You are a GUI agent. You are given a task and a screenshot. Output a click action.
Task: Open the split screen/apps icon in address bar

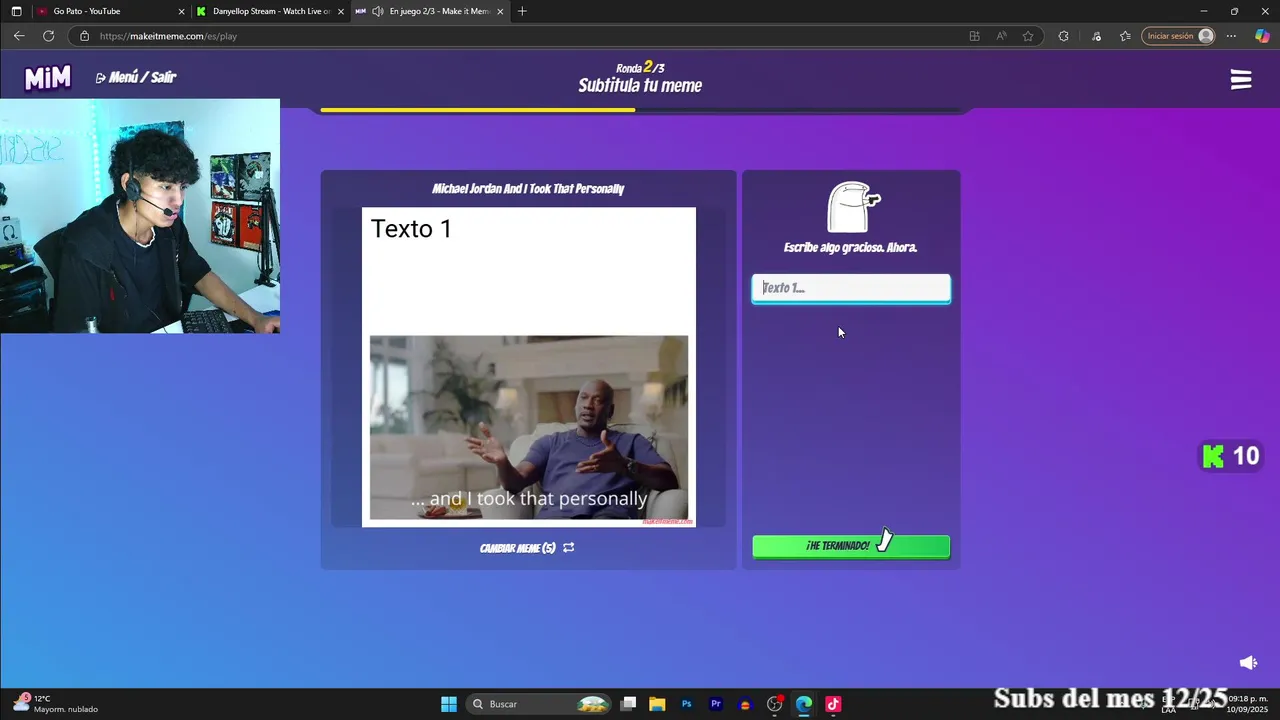[974, 36]
